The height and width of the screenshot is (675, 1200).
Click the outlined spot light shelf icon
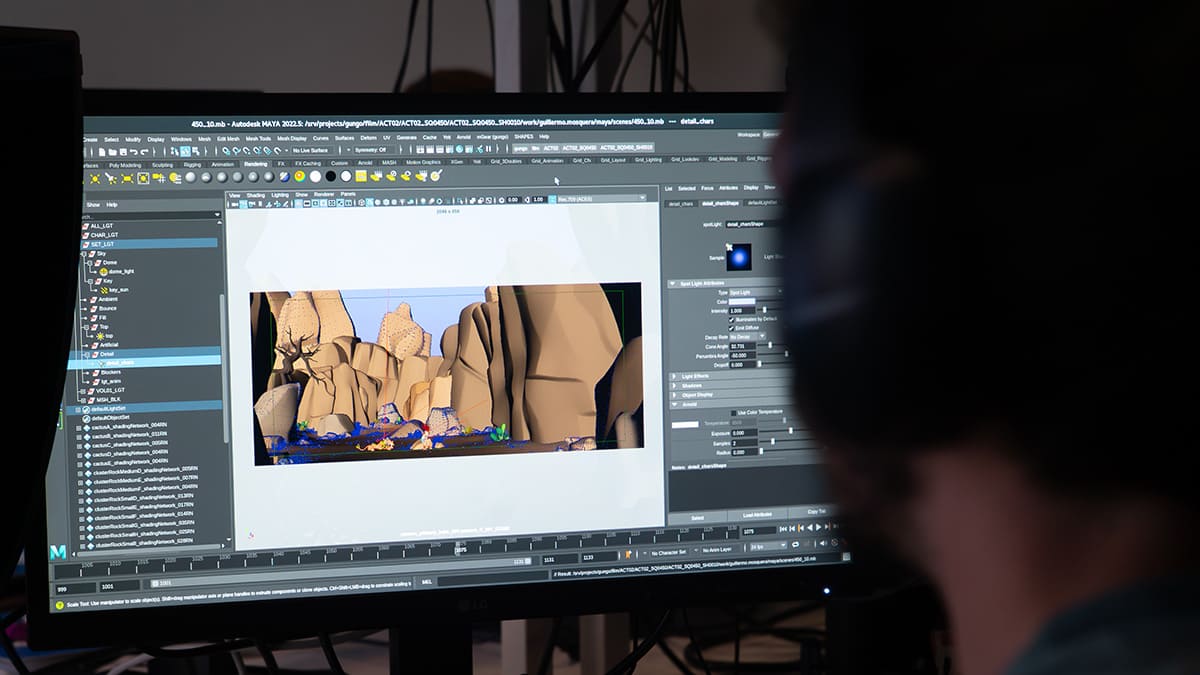coord(143,178)
